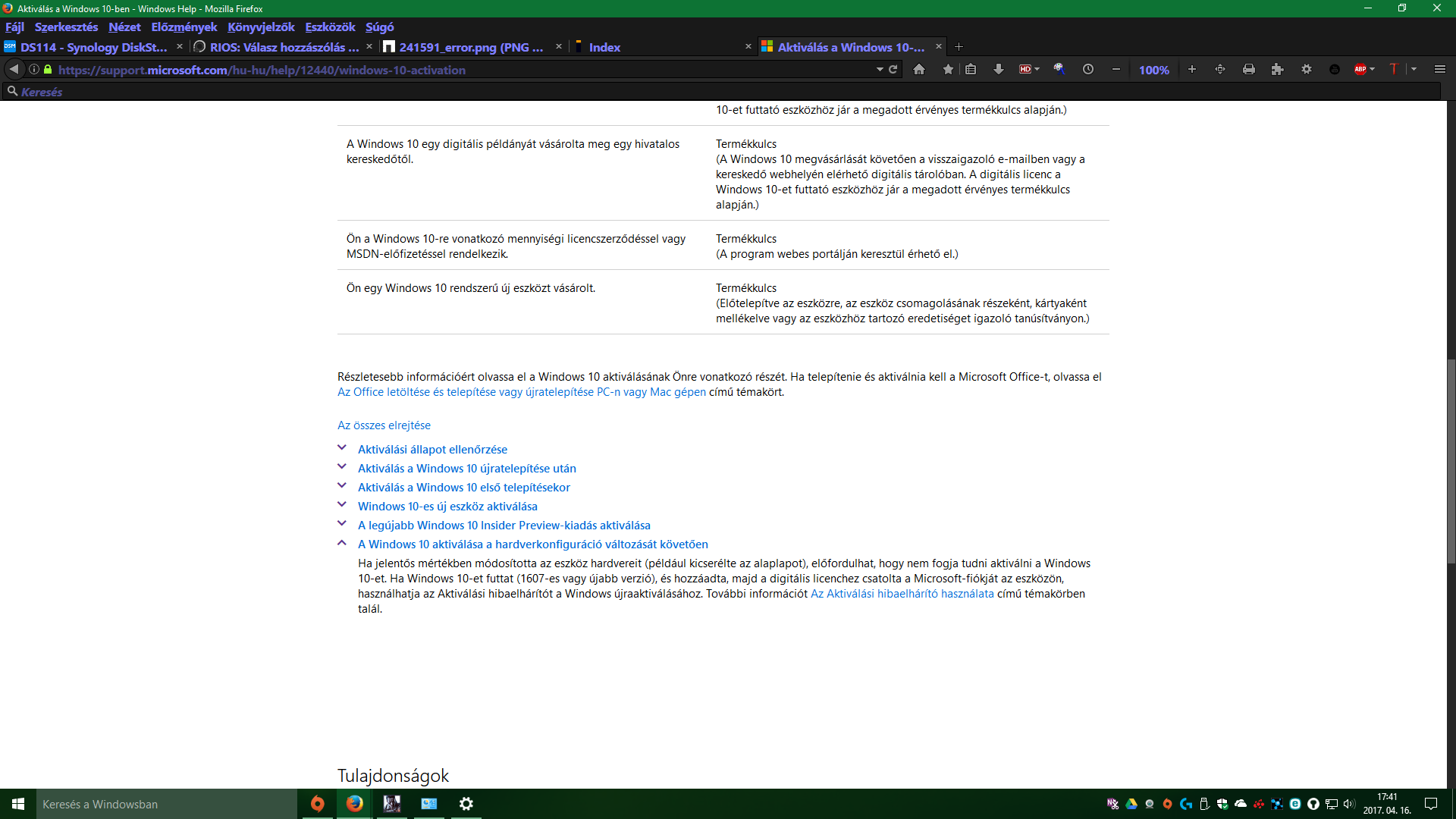
Task: Open history clock icon in toolbar
Action: pyautogui.click(x=1088, y=69)
